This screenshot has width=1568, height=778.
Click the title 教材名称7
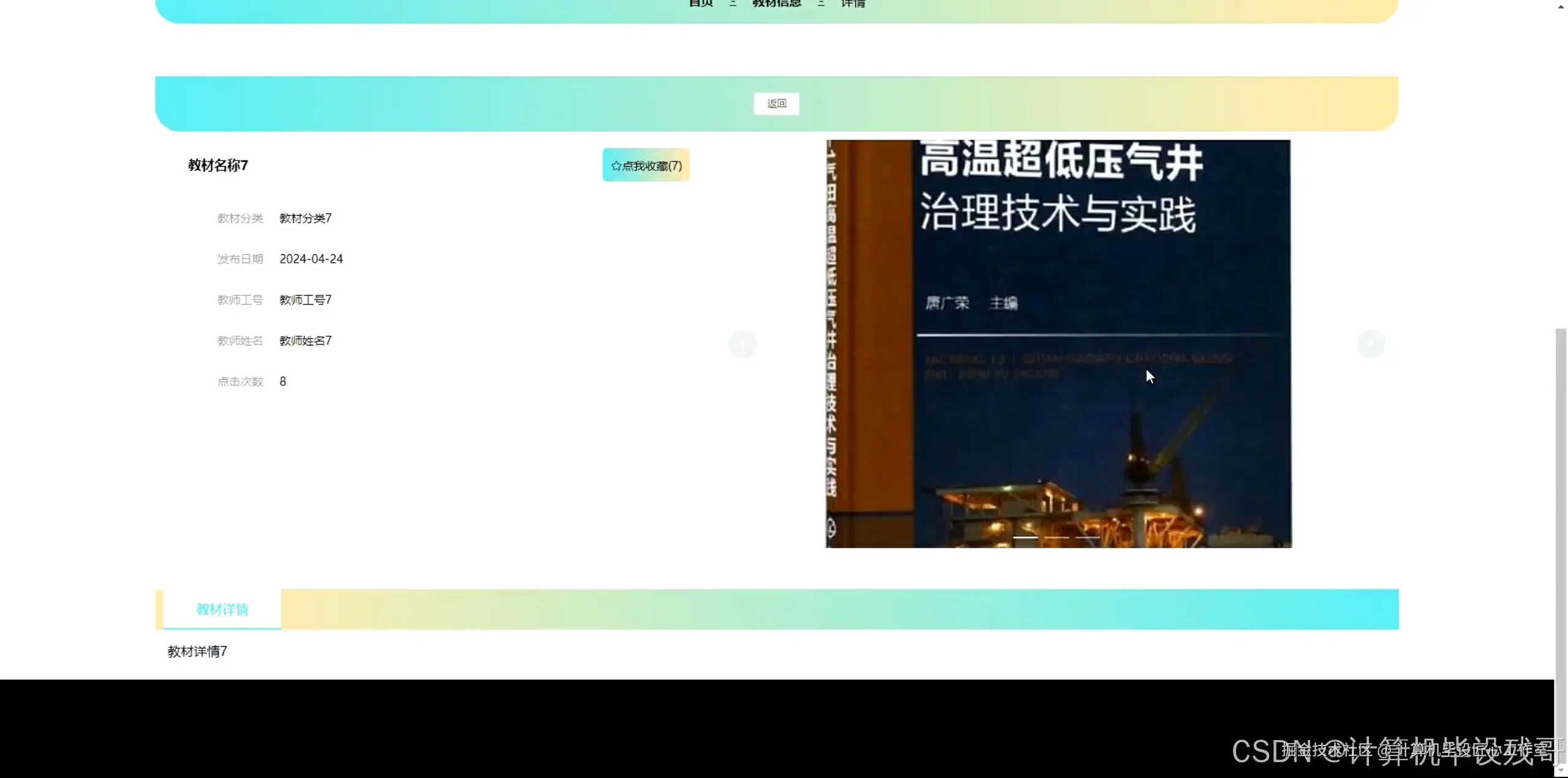click(x=218, y=165)
